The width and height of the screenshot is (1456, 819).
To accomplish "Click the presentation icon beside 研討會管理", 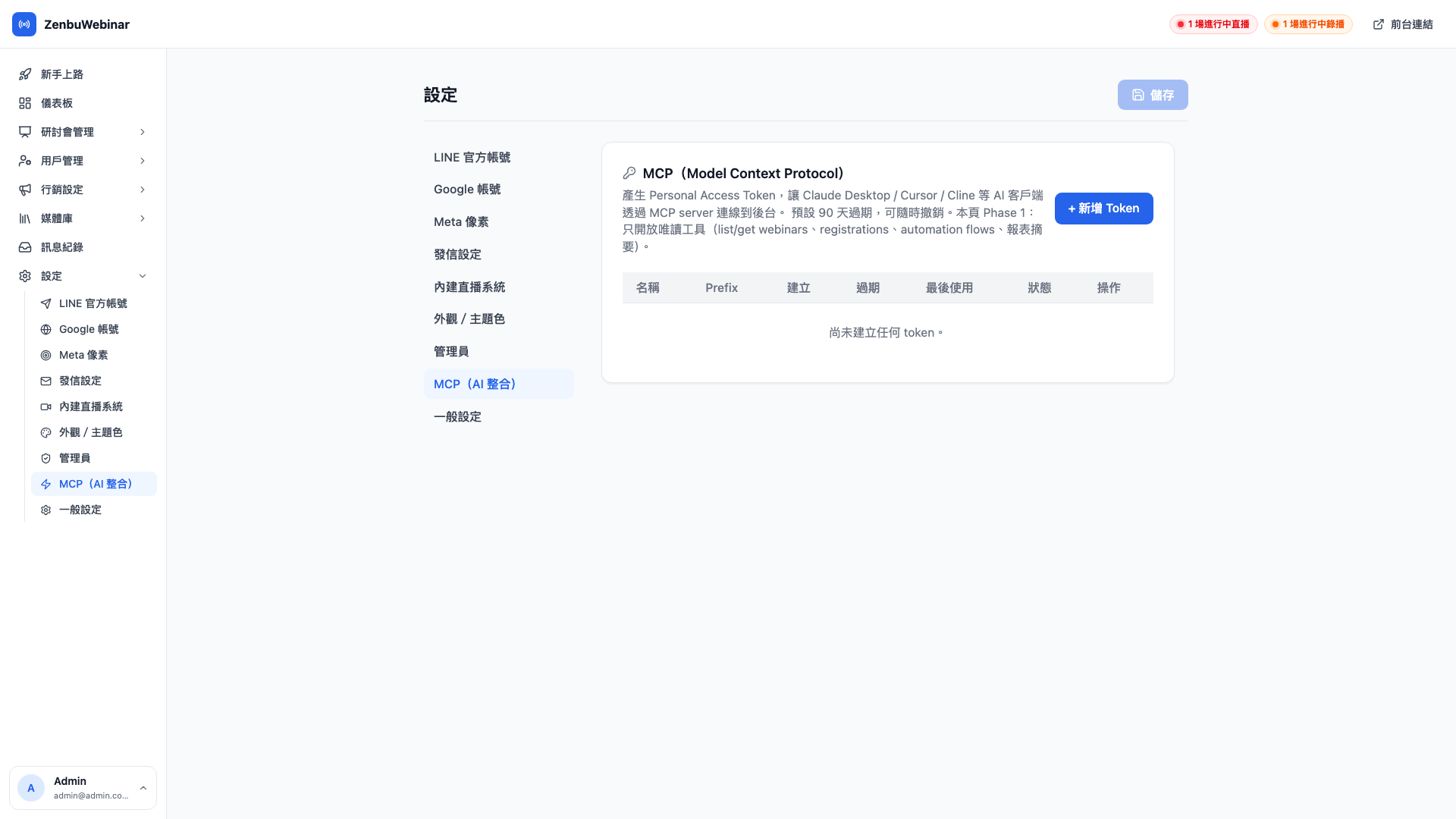I will 25,132.
